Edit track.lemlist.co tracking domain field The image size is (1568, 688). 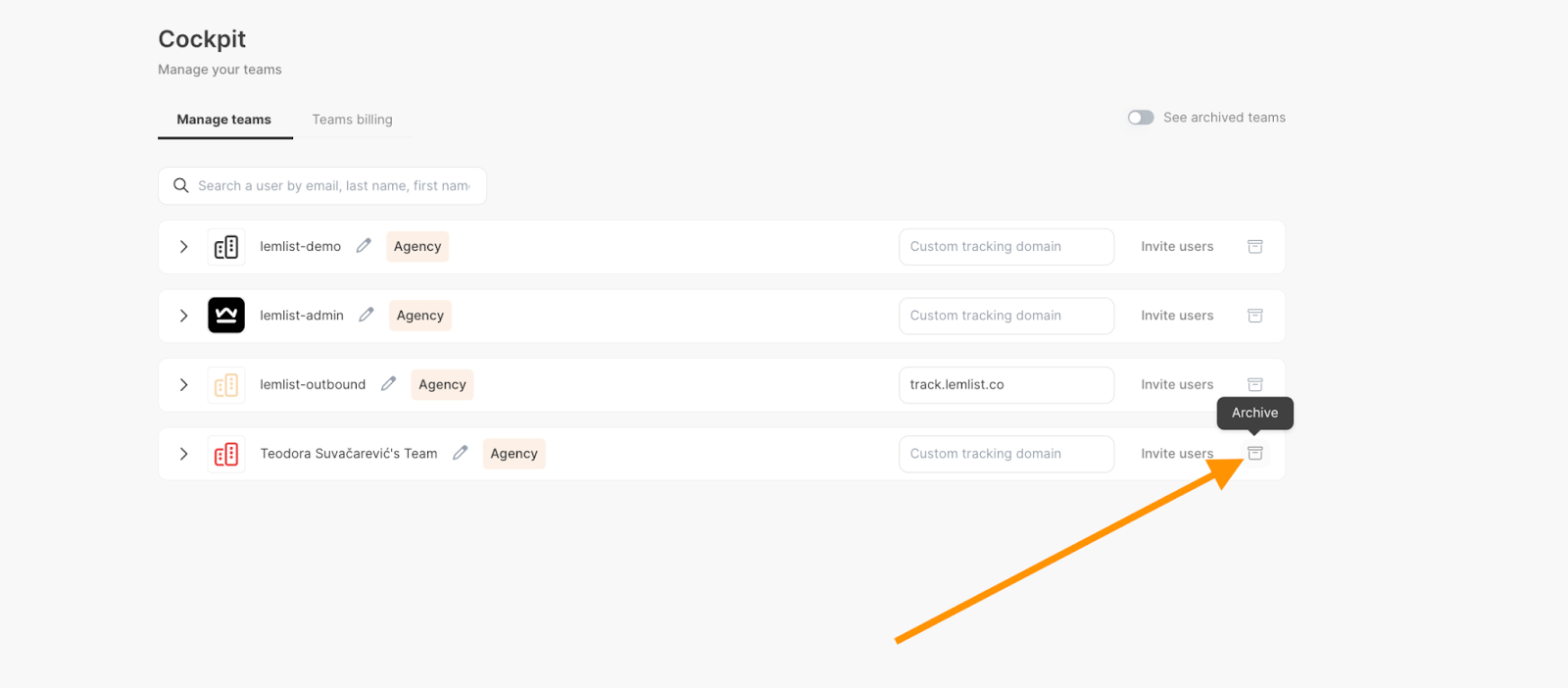(x=1005, y=385)
